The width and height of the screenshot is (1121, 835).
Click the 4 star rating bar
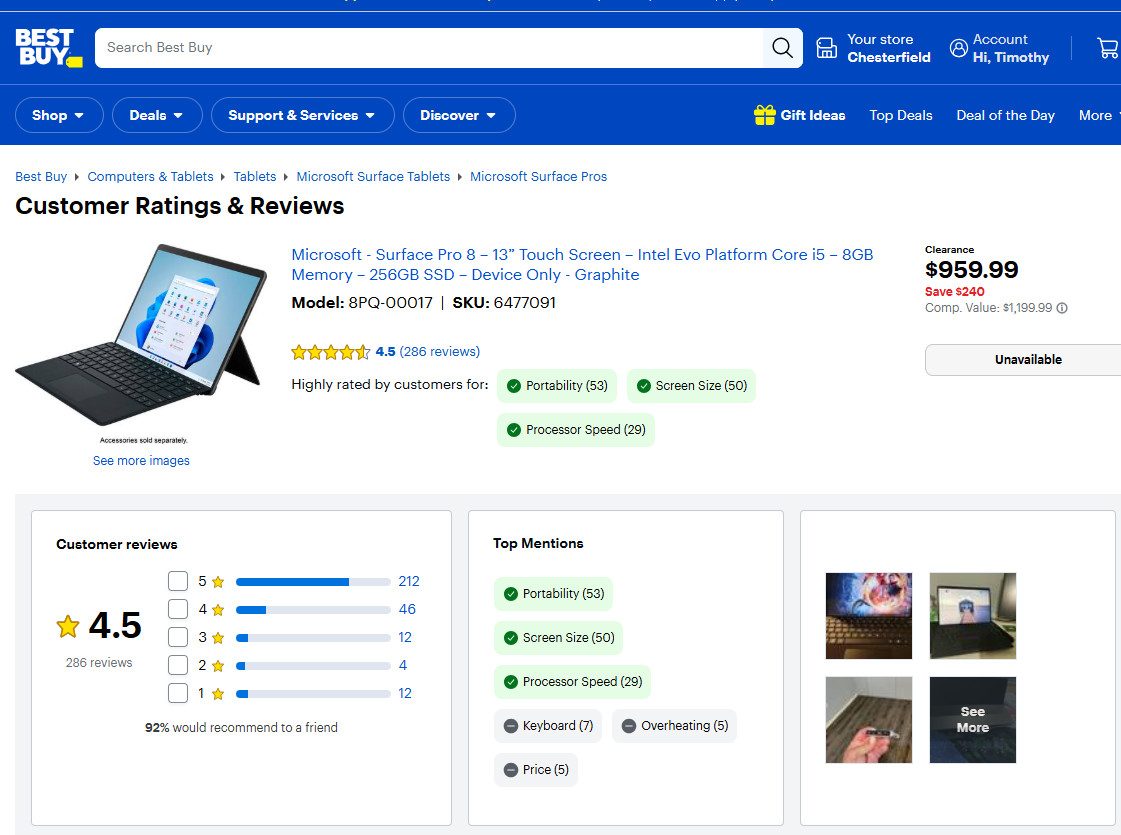(x=313, y=610)
